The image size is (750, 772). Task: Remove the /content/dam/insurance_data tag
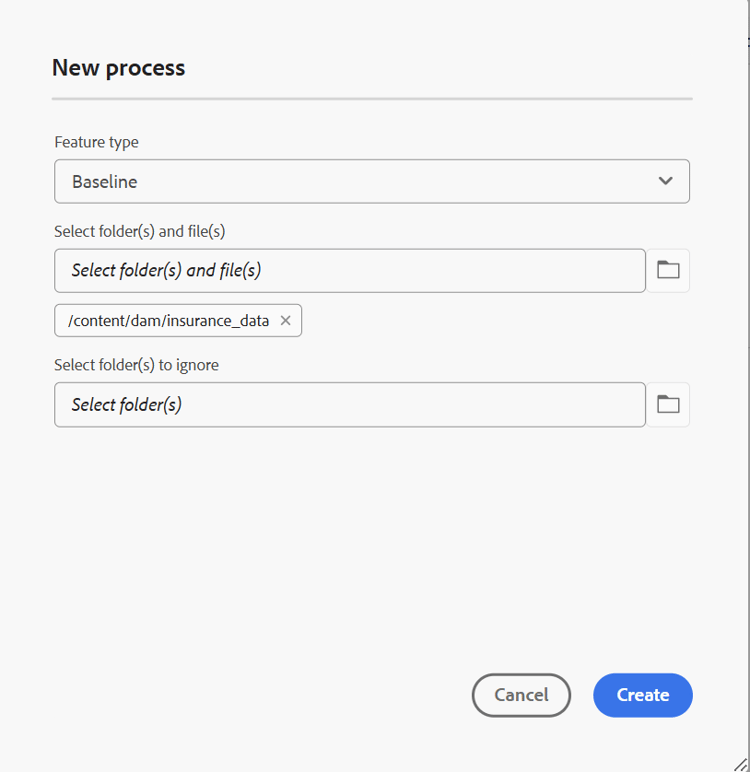pos(285,321)
